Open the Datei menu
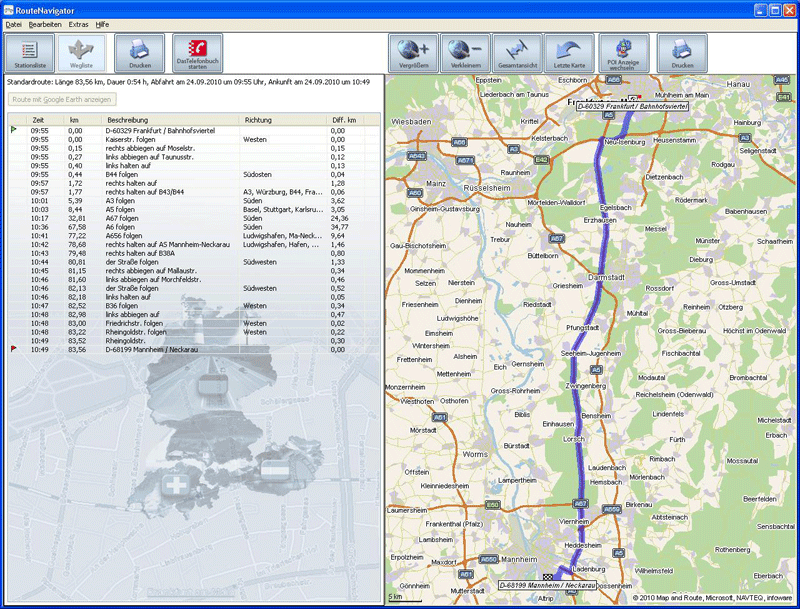This screenshot has width=800, height=609. [x=14, y=24]
